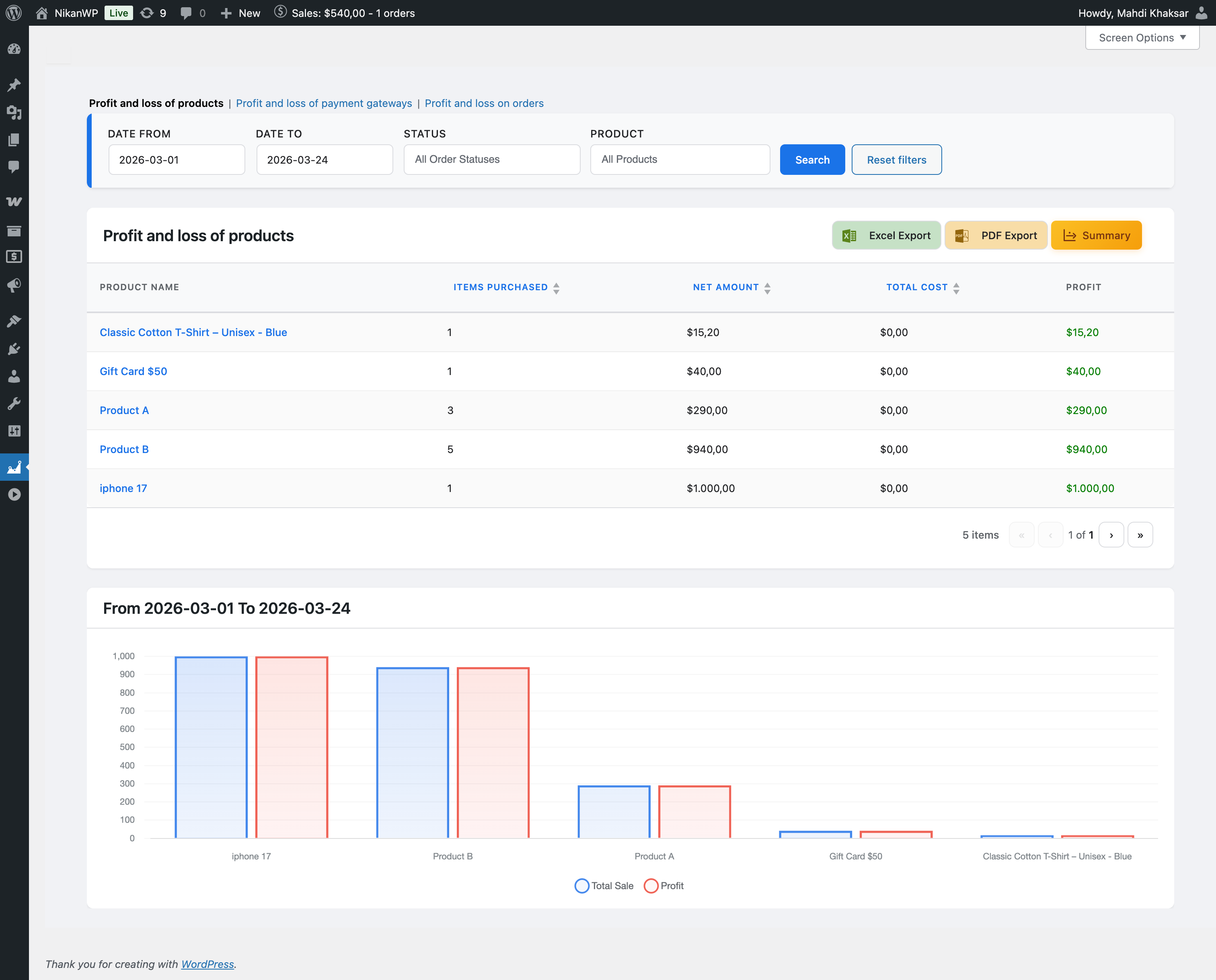Open the All Products dropdown

coord(680,159)
